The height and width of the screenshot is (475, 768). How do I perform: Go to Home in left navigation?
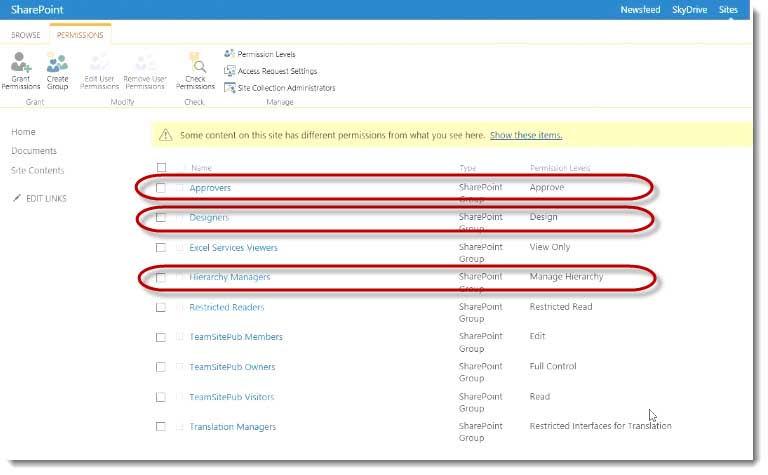coord(23,132)
